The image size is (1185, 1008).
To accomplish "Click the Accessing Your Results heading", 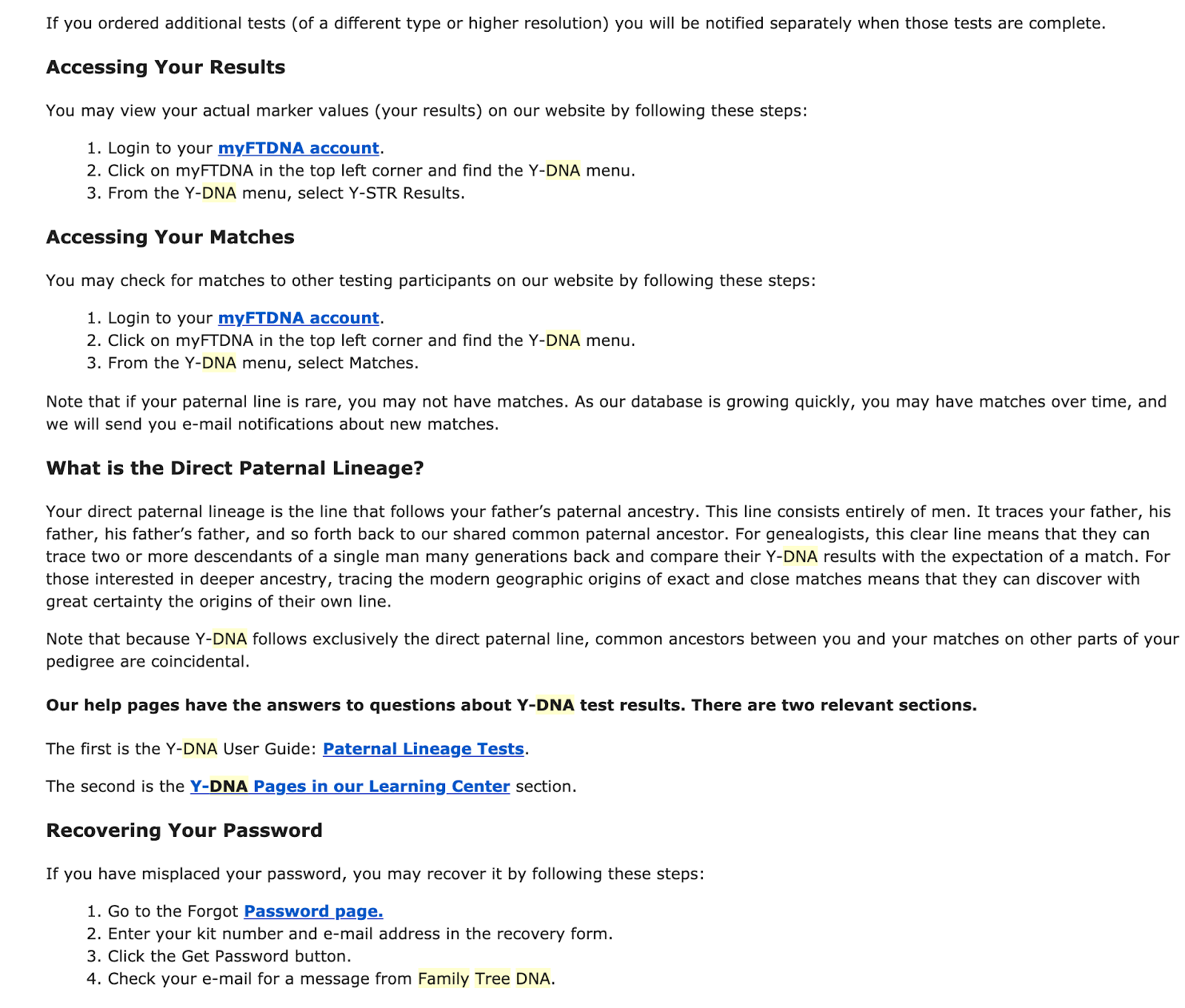I will (165, 67).
